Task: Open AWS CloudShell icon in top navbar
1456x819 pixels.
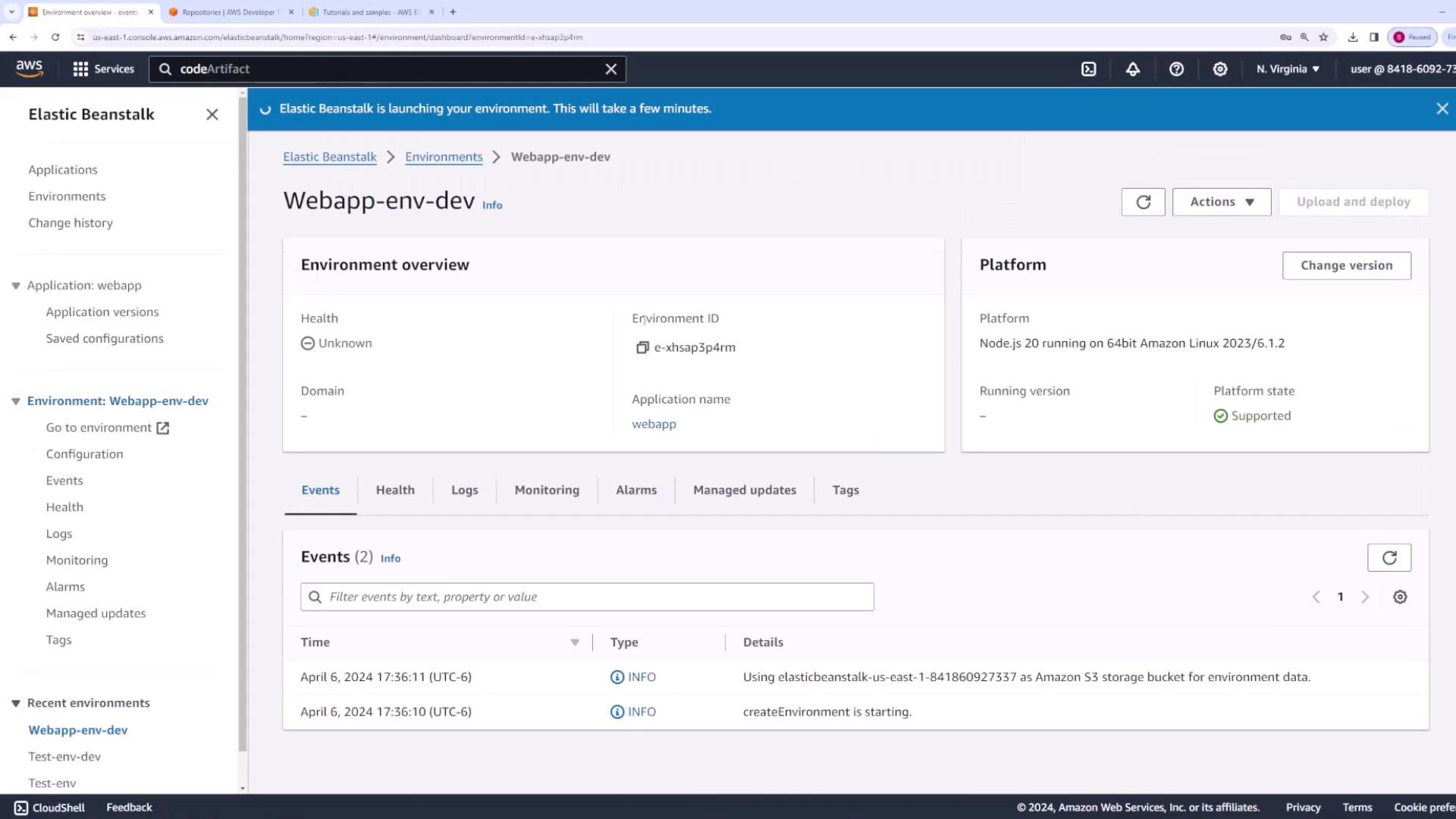Action: [1088, 69]
